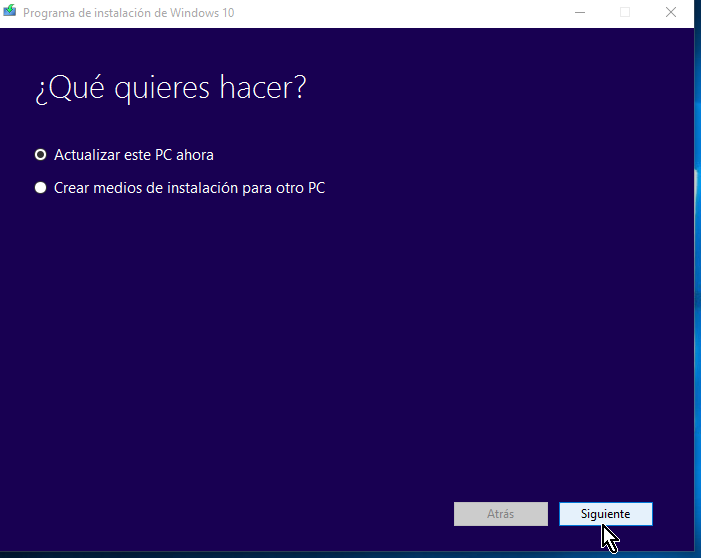Close the Windows 10 installer window
Image resolution: width=701 pixels, height=558 pixels.
671,13
